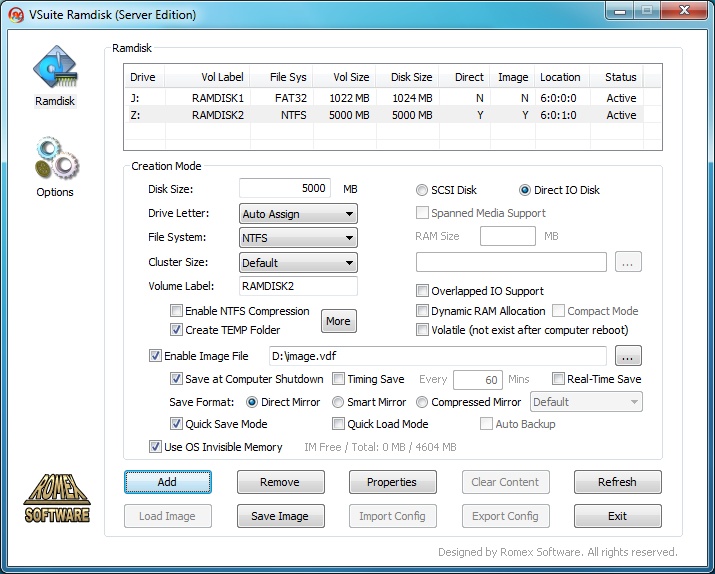Browse for image file path button
715x574 pixels.
pos(628,356)
